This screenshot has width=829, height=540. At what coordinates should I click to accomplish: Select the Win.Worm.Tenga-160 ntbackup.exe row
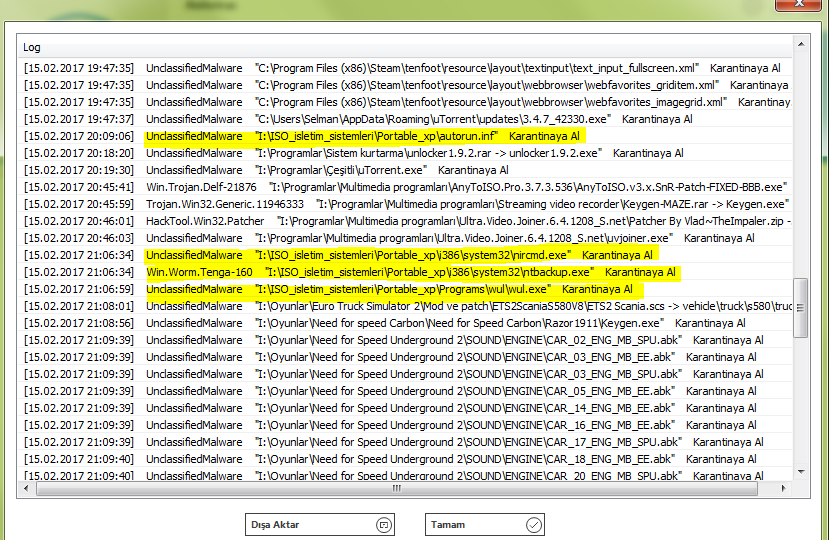[406, 272]
